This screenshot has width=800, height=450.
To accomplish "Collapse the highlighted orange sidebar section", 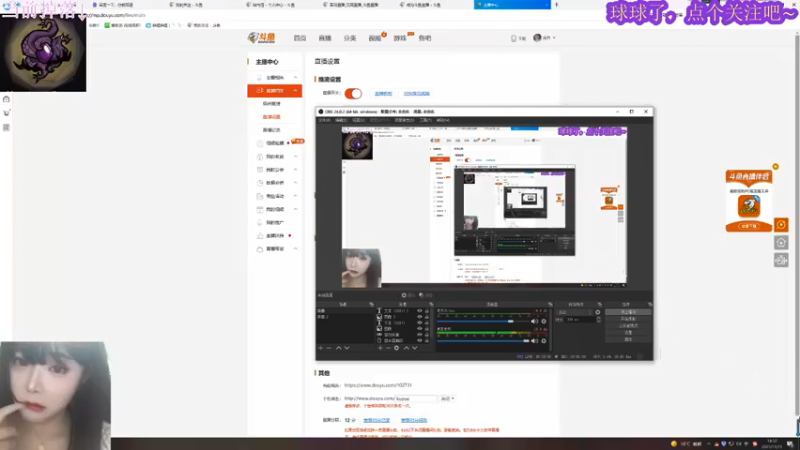I will pos(274,91).
